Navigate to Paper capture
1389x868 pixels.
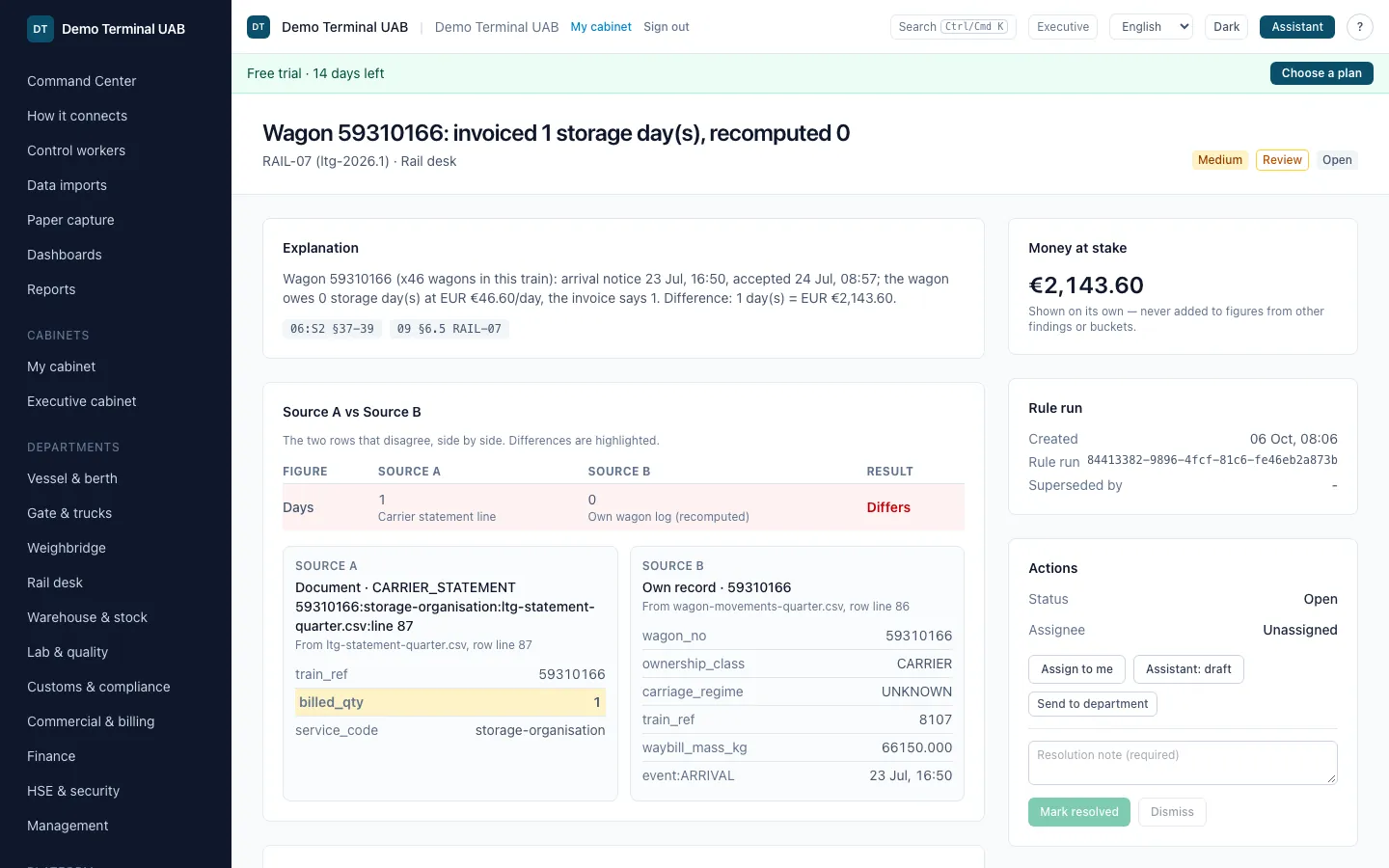tap(70, 220)
